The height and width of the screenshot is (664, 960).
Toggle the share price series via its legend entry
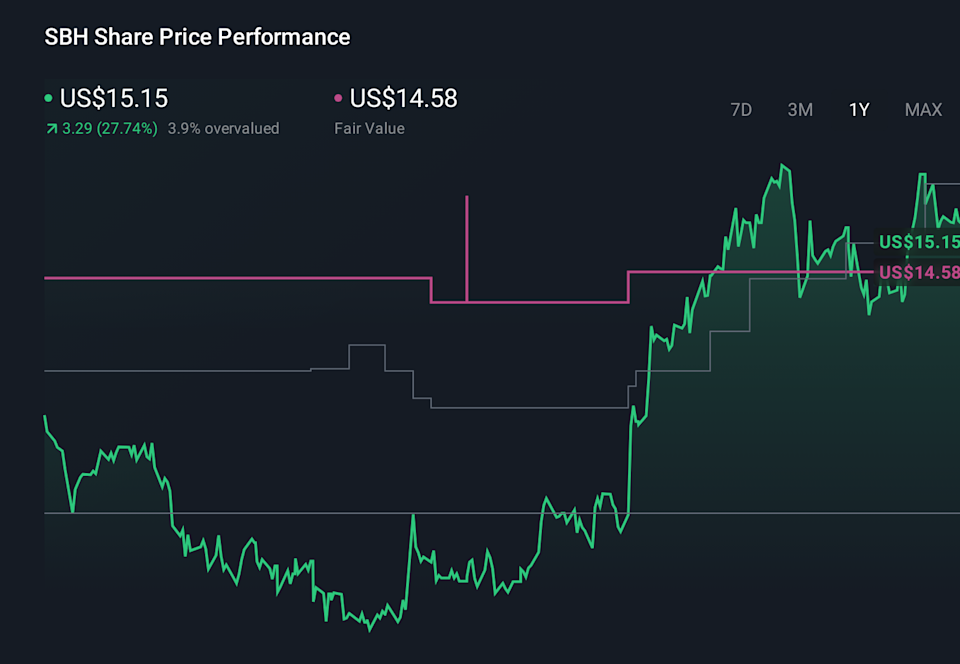pyautogui.click(x=113, y=99)
